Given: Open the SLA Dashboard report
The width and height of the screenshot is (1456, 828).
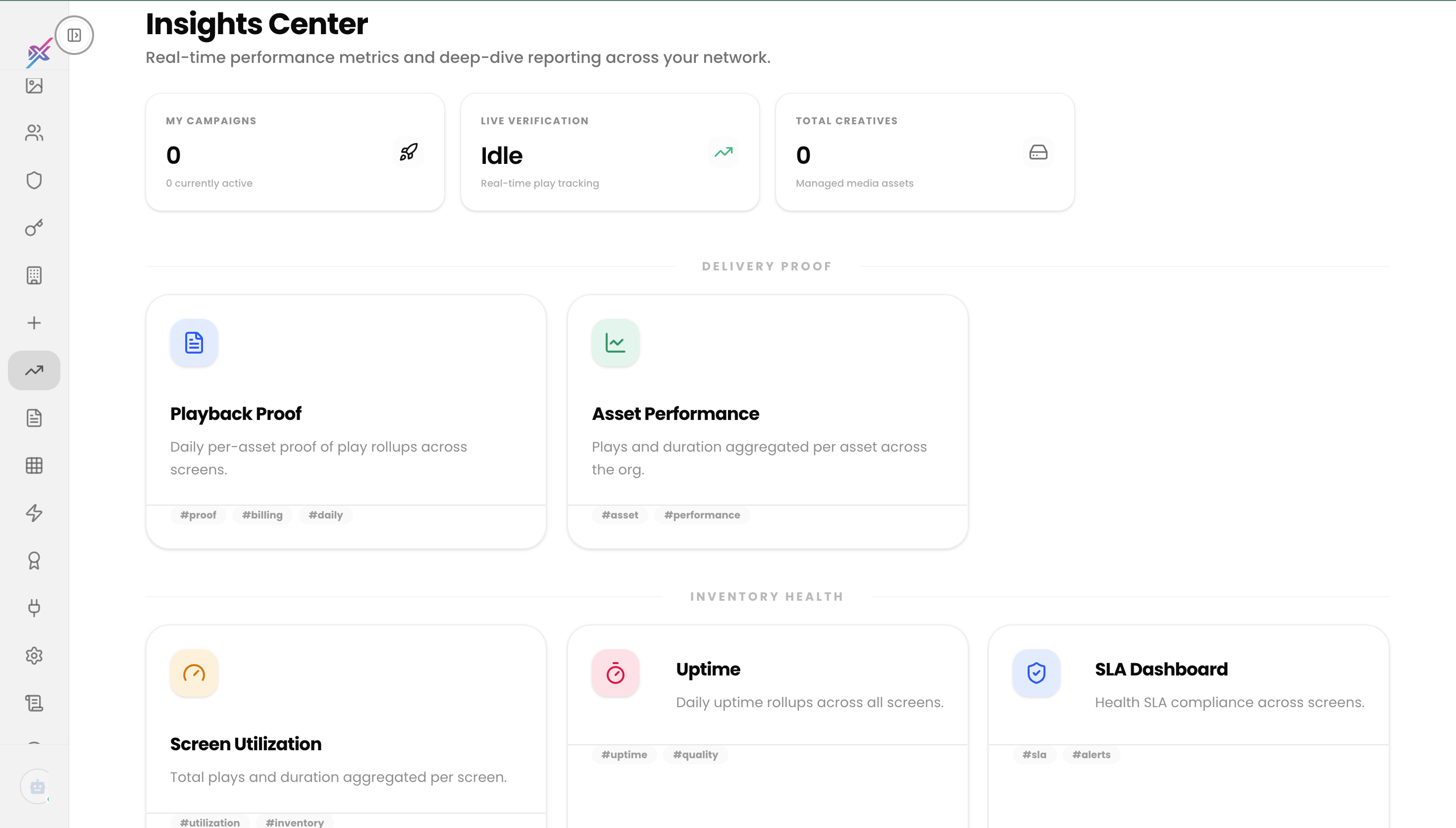Looking at the screenshot, I should tap(1189, 726).
